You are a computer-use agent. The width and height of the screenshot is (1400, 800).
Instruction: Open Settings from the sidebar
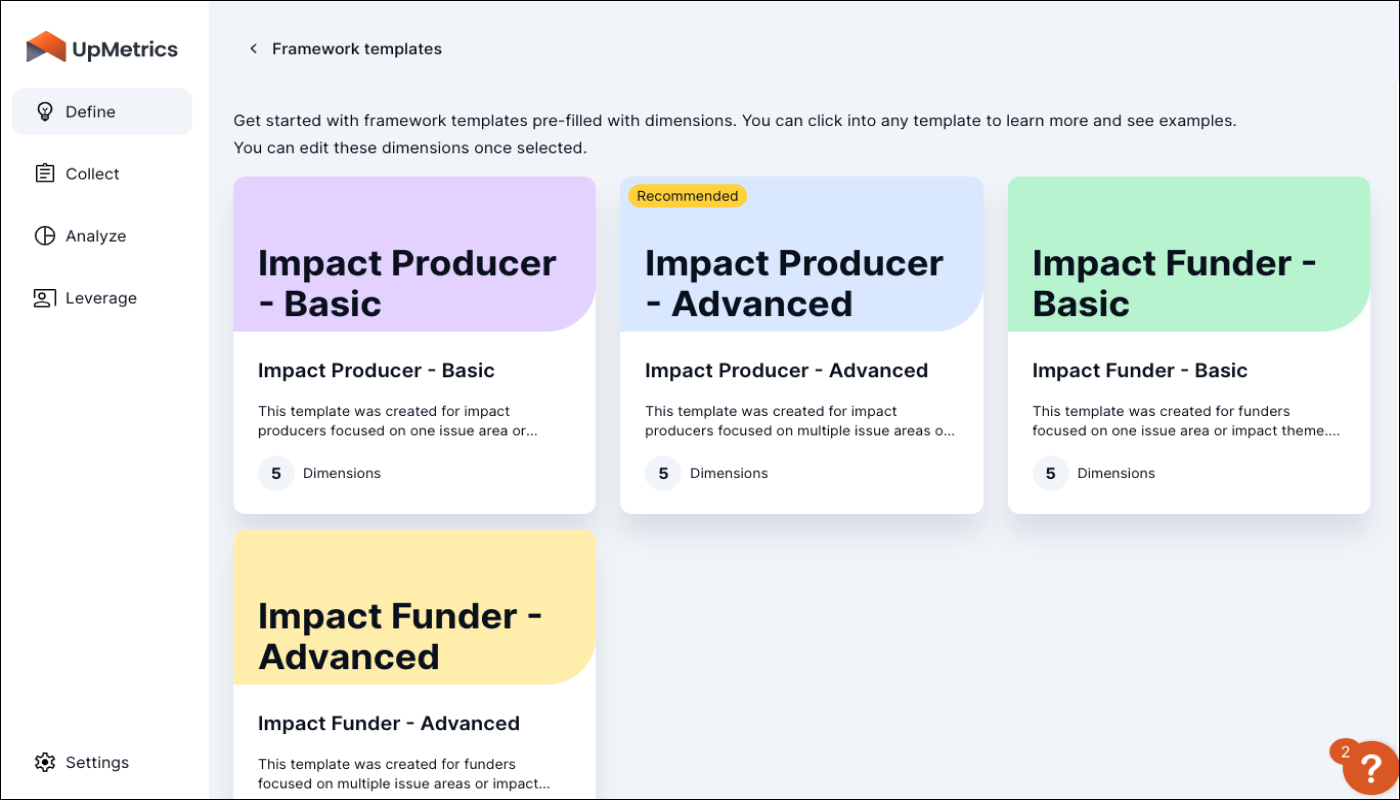[x=97, y=762]
